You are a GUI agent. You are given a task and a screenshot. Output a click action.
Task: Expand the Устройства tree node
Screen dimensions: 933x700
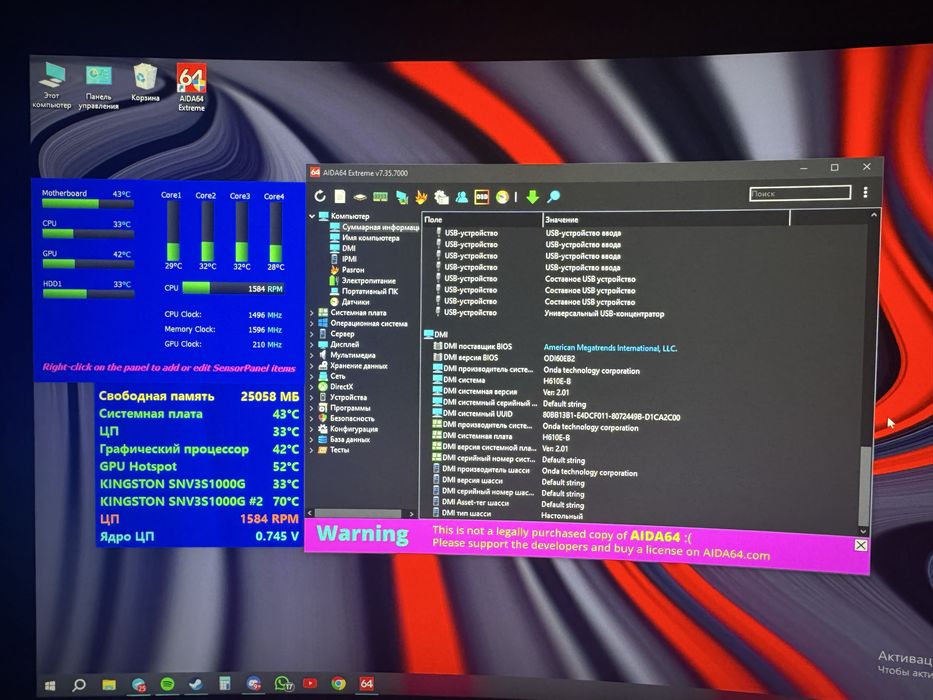[311, 397]
